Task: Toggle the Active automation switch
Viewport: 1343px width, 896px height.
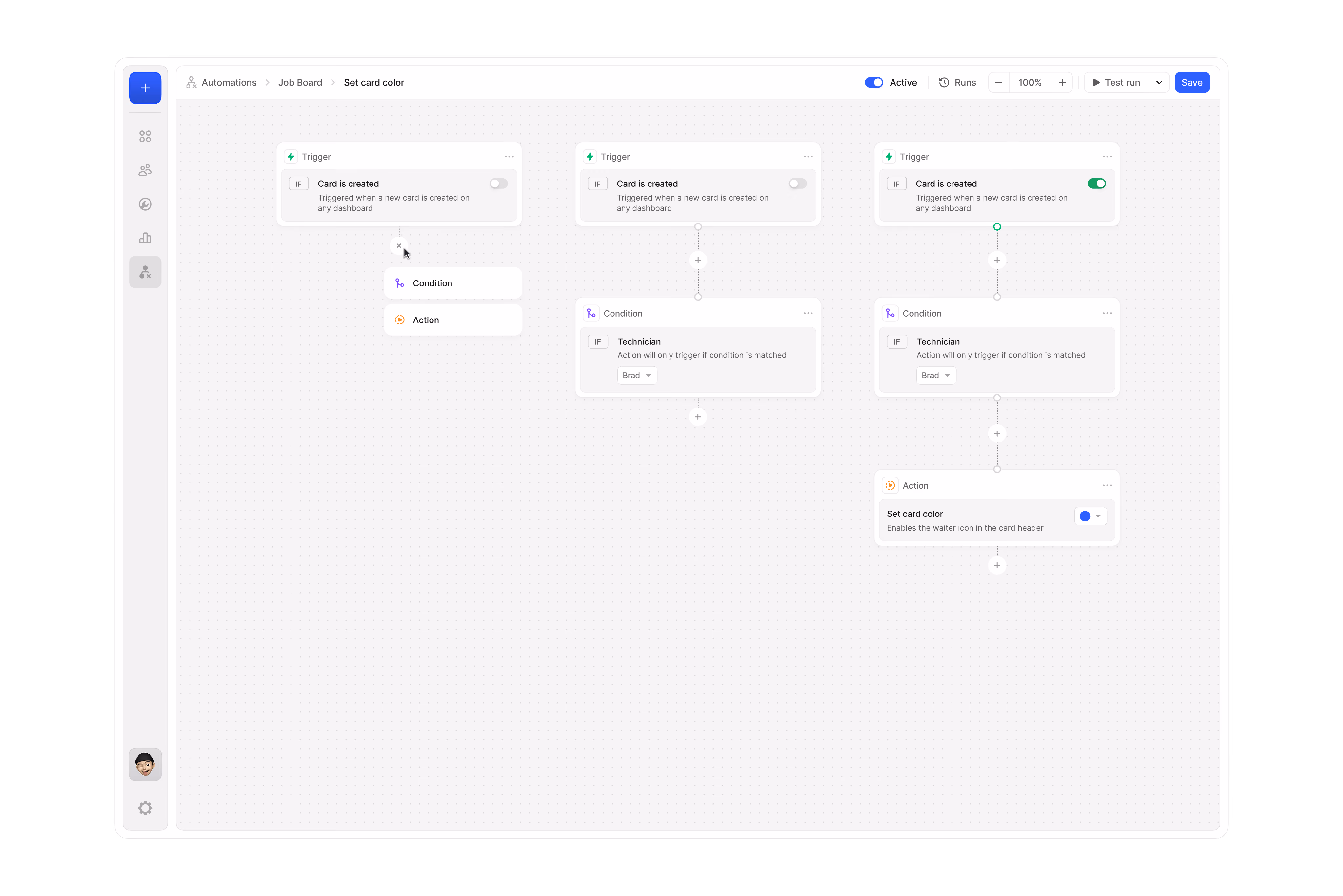Action: [x=874, y=82]
